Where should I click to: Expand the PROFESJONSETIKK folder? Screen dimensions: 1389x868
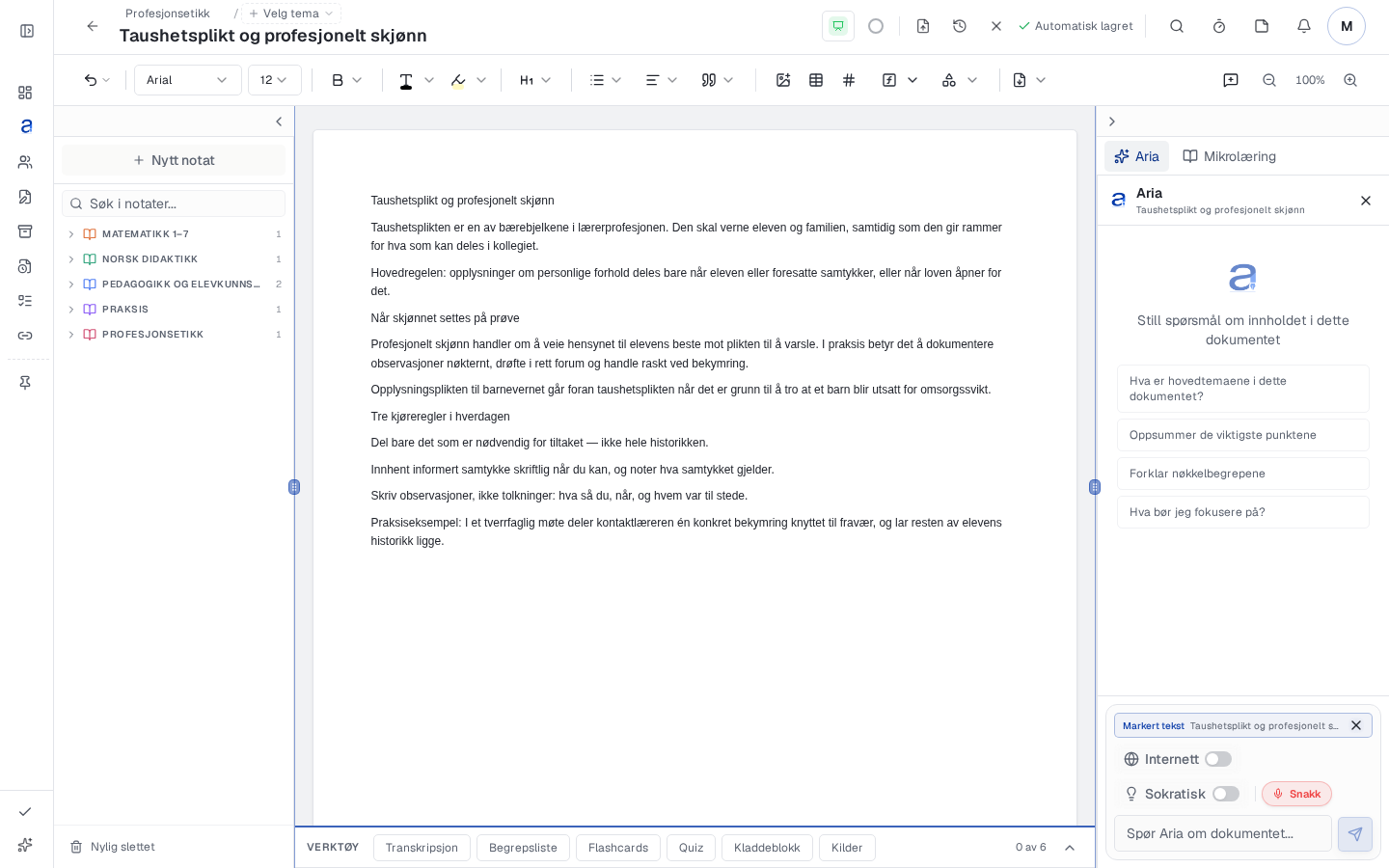click(71, 335)
